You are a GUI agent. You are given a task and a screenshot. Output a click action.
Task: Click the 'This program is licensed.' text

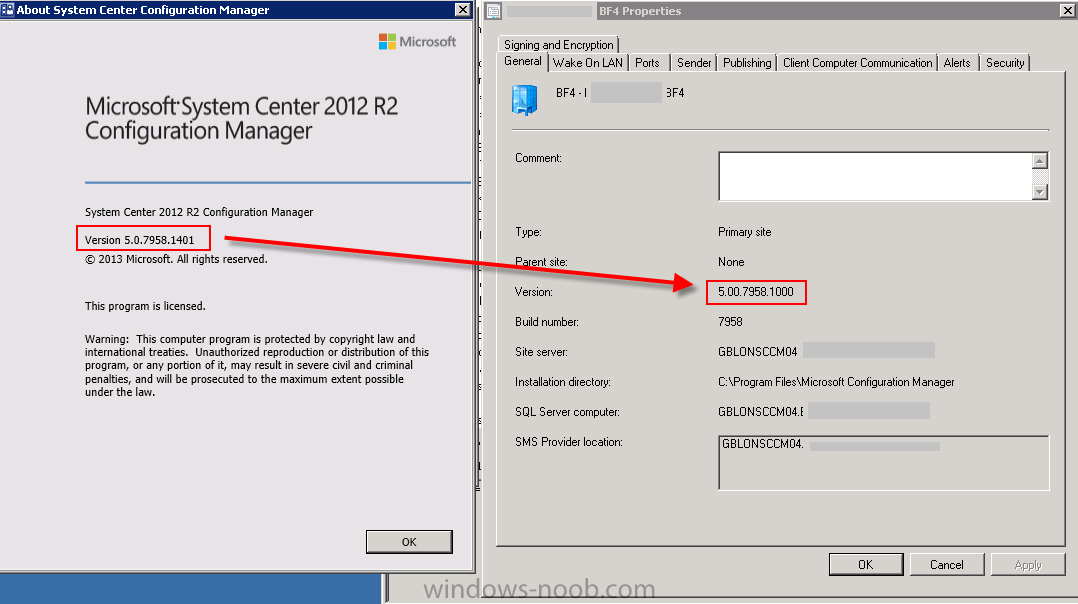(x=145, y=306)
